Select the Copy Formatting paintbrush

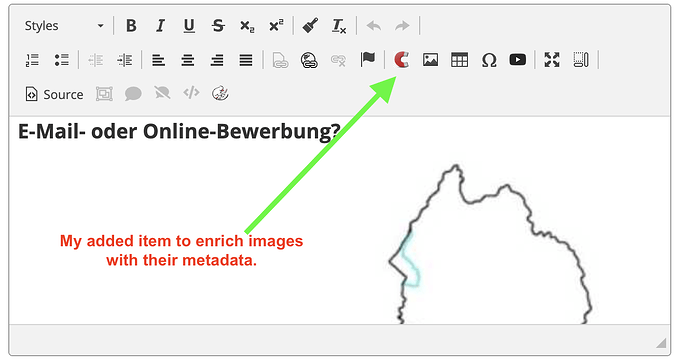point(310,26)
